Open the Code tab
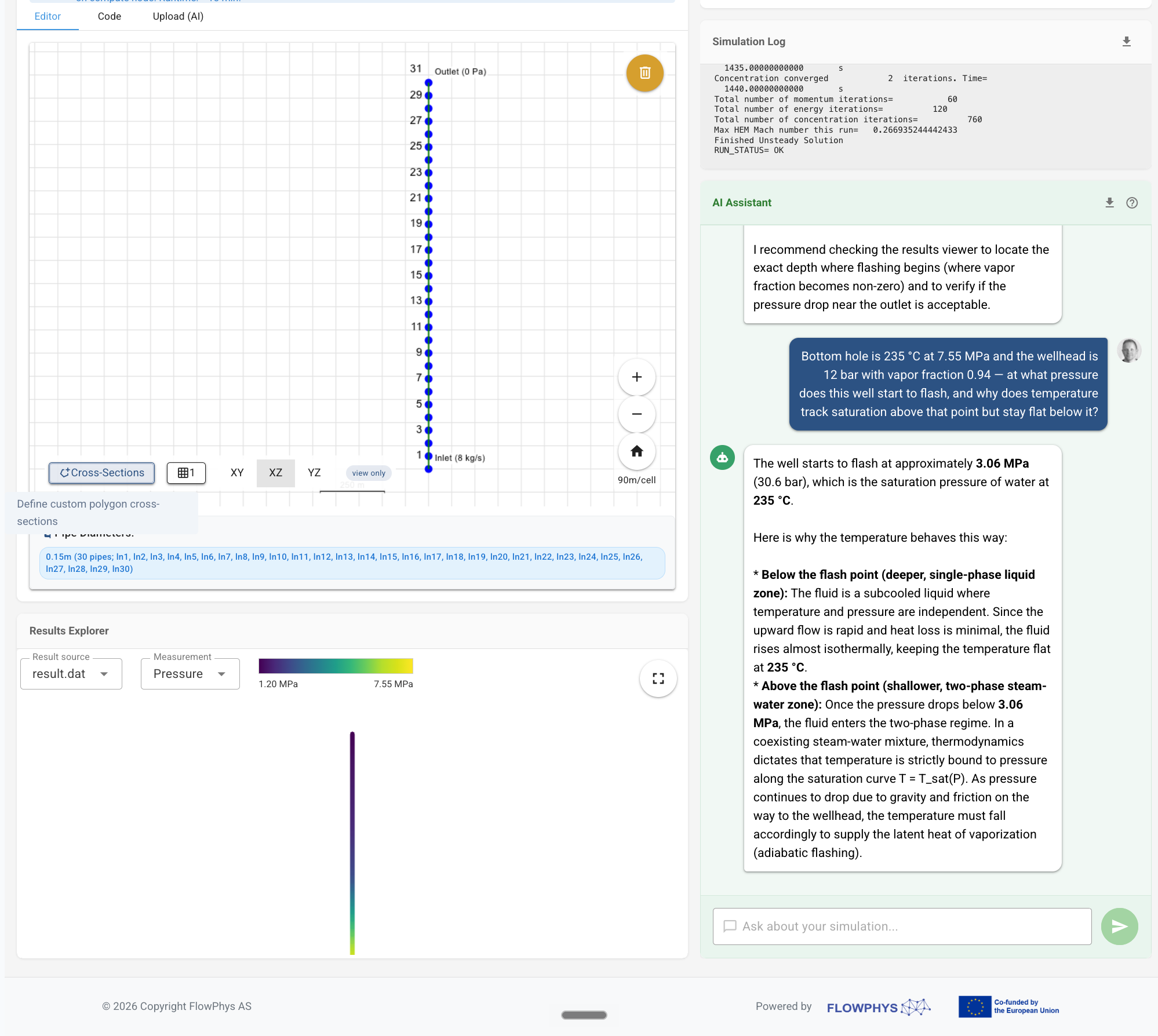The width and height of the screenshot is (1158, 1036). coord(110,16)
